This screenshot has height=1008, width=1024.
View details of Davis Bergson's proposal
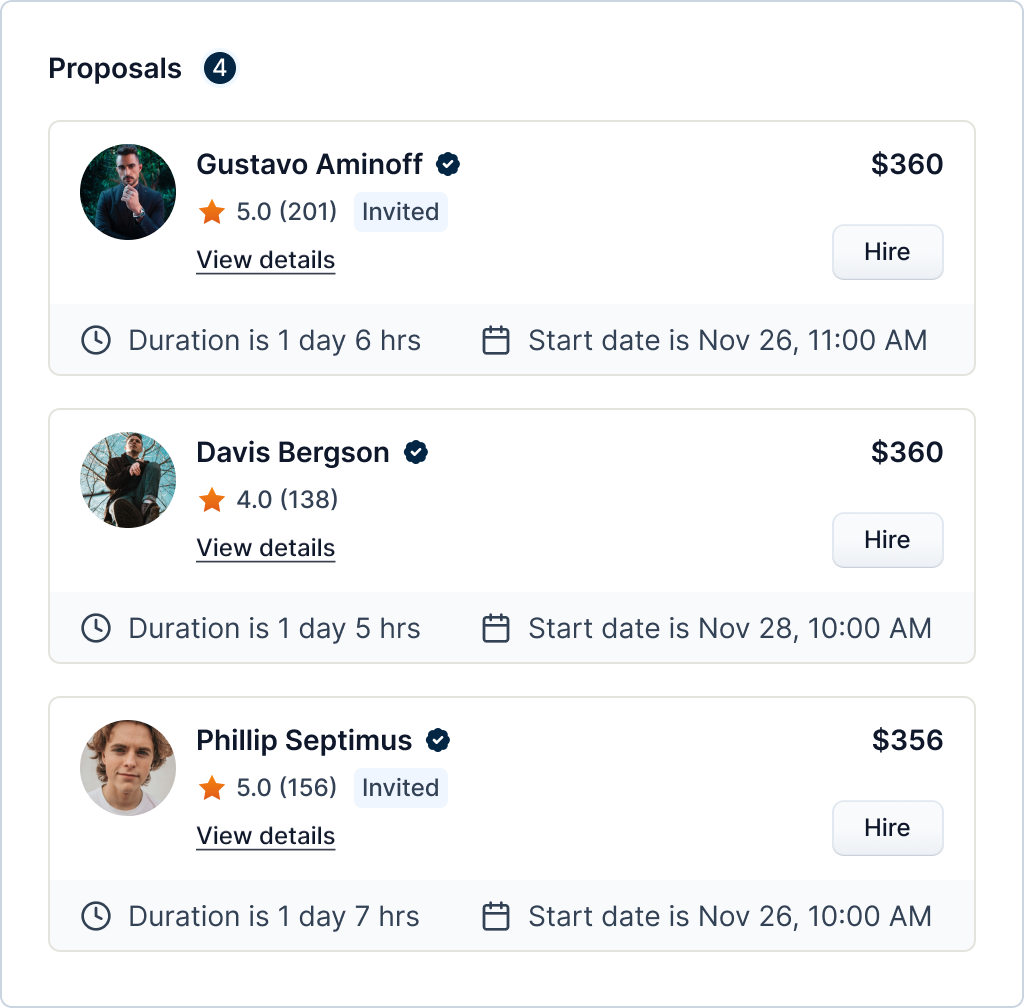click(x=265, y=548)
